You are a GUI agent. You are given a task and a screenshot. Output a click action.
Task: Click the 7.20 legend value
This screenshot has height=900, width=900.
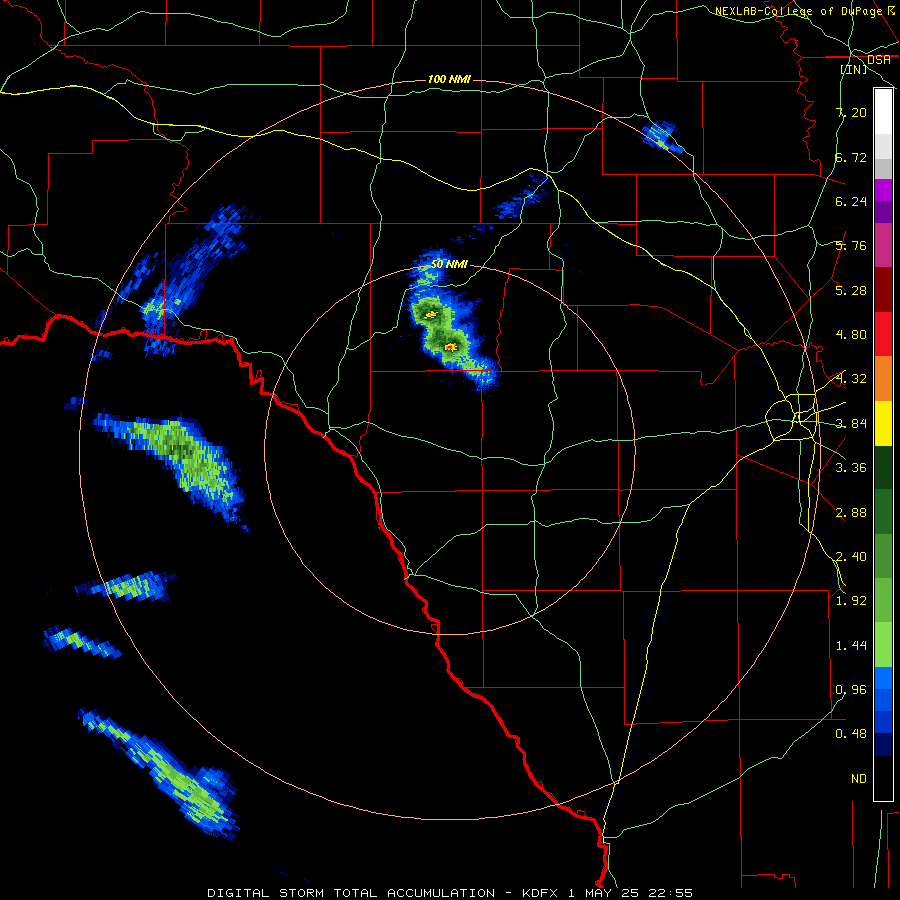coord(851,112)
